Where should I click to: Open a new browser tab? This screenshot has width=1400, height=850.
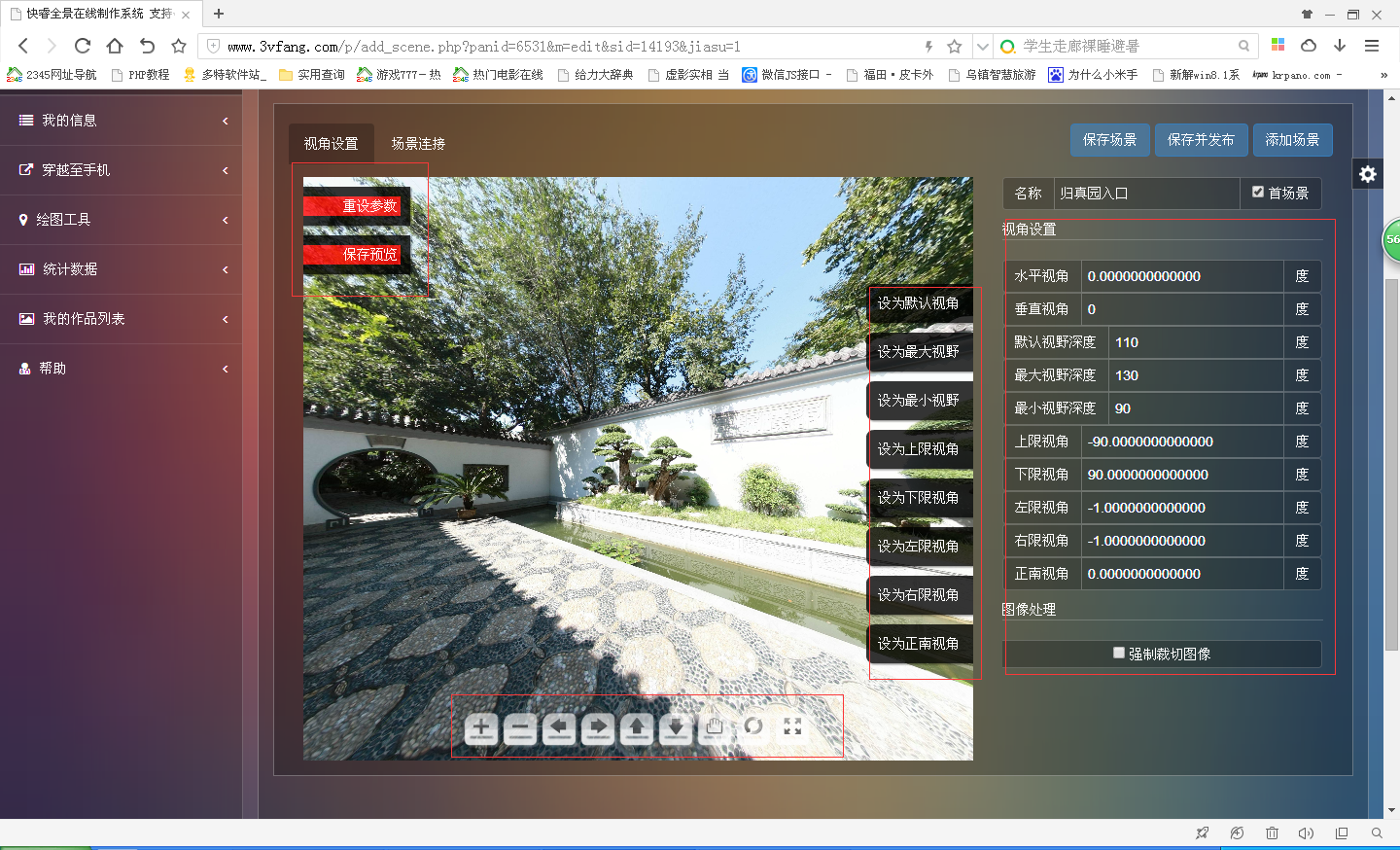pos(219,14)
